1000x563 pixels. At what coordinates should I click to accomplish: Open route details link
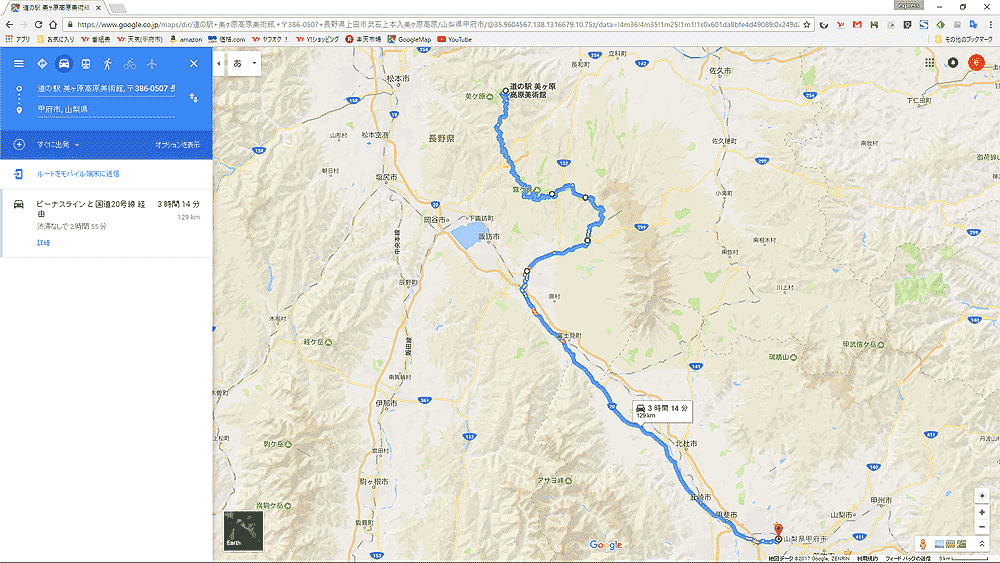(x=43, y=243)
